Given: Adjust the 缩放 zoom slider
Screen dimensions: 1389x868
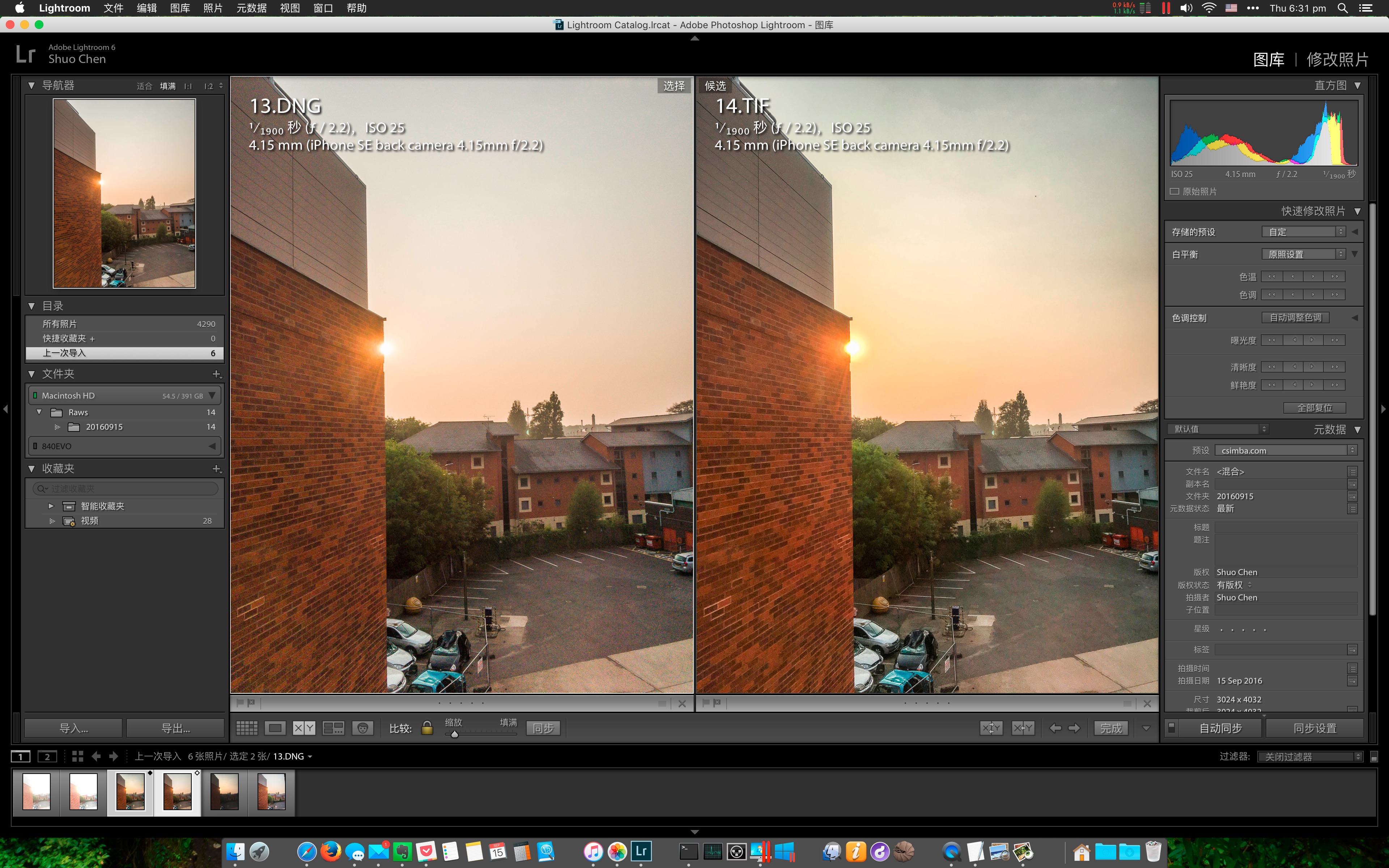Looking at the screenshot, I should coord(455,734).
